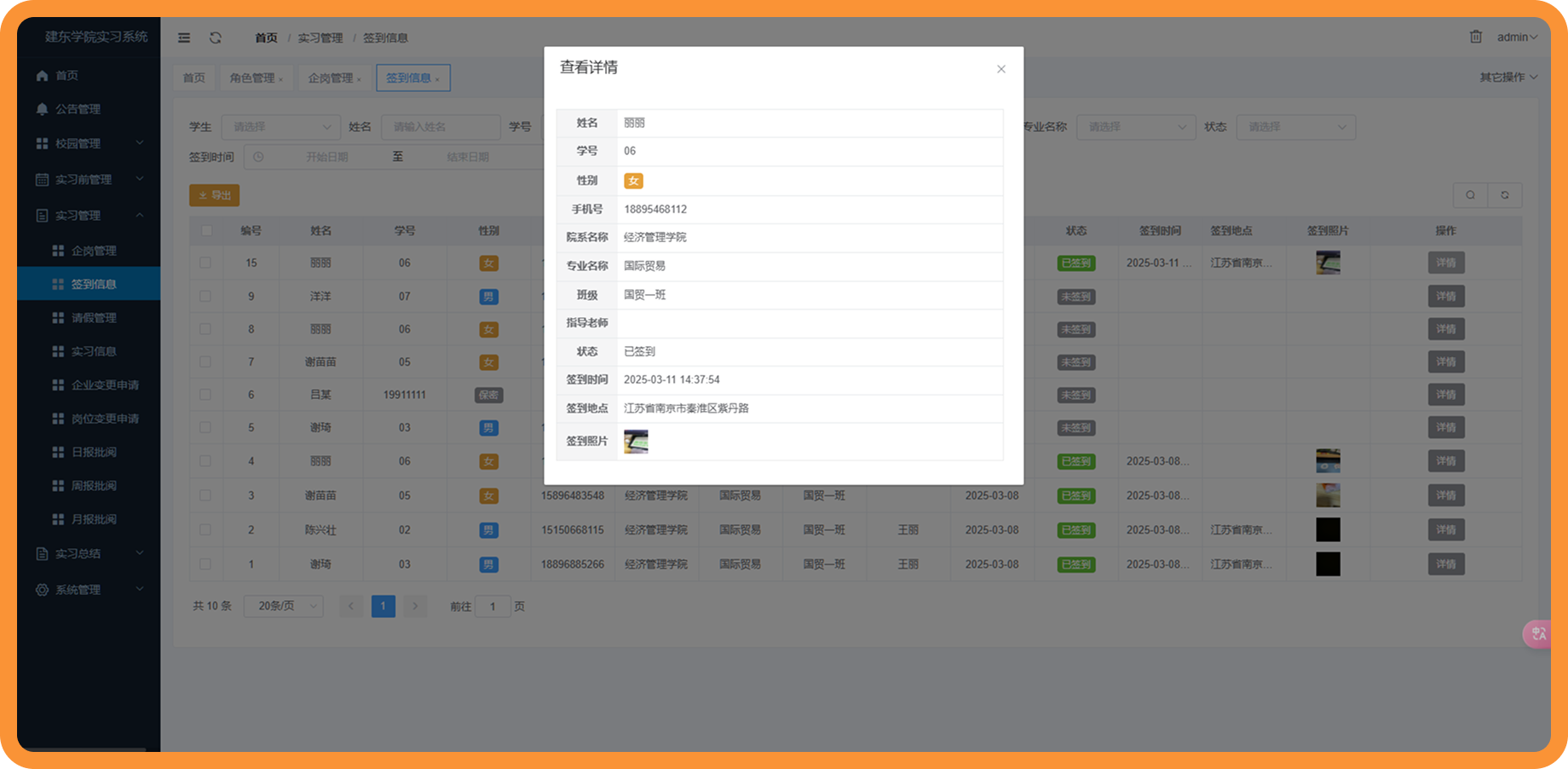Click the 导出 export button
This screenshot has height=769, width=1568.
(215, 195)
